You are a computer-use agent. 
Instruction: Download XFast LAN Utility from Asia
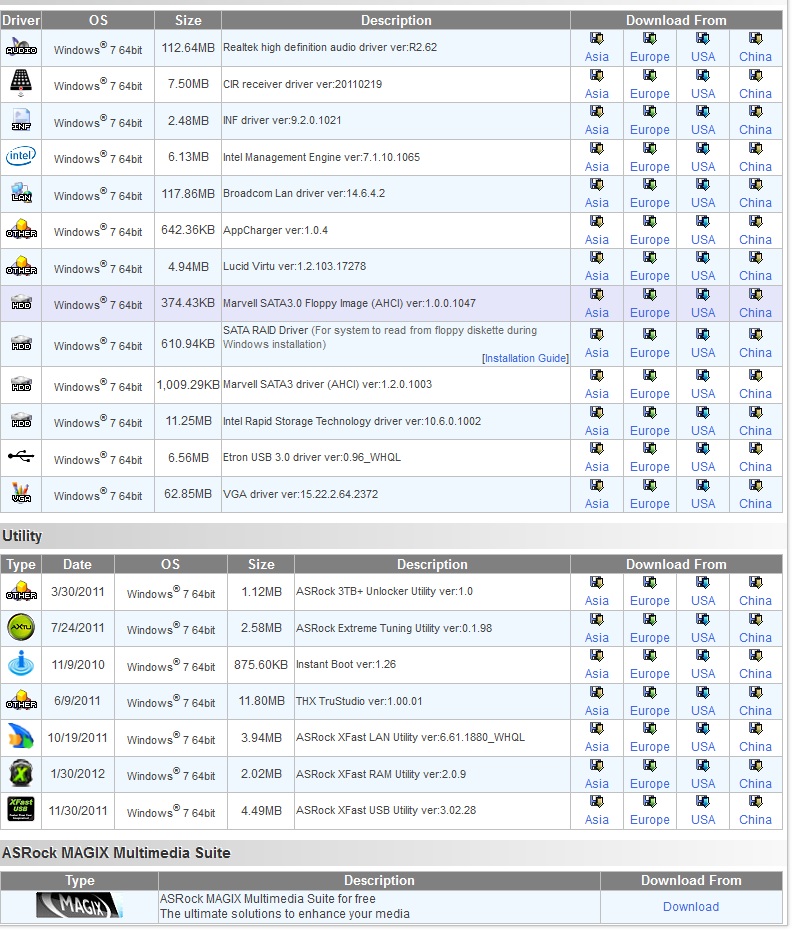coord(597,747)
